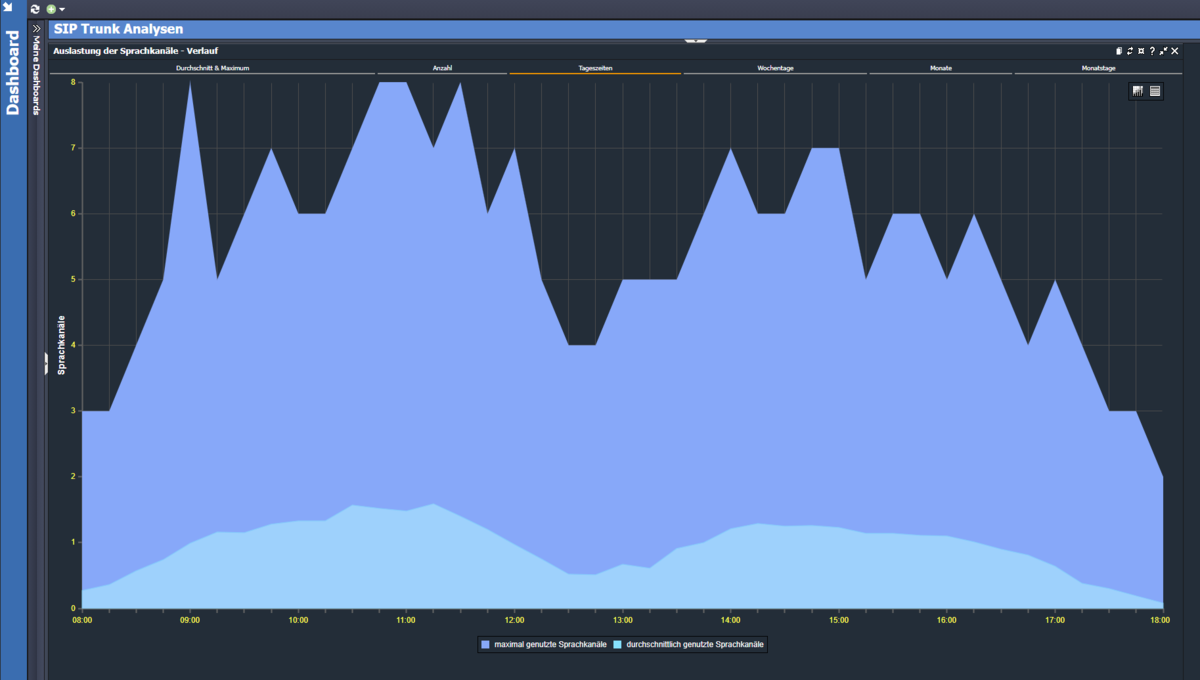Image resolution: width=1200 pixels, height=680 pixels.
Task: Open the Anzahl tab
Action: pyautogui.click(x=442, y=68)
